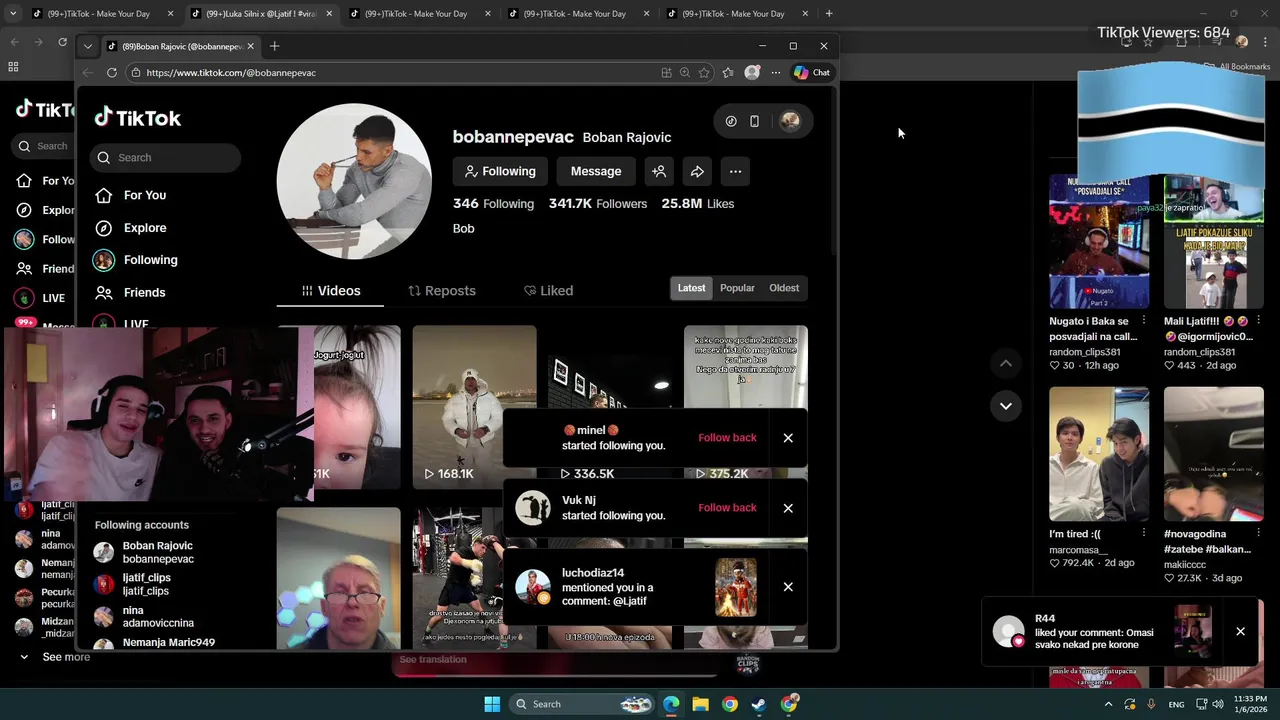The width and height of the screenshot is (1280, 720).
Task: Open the #novagodina #zatebe video thumbnail
Action: (x=1213, y=454)
